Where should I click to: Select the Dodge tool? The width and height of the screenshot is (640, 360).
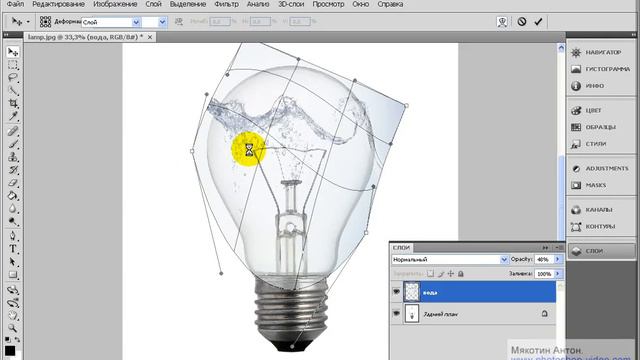coord(13,222)
